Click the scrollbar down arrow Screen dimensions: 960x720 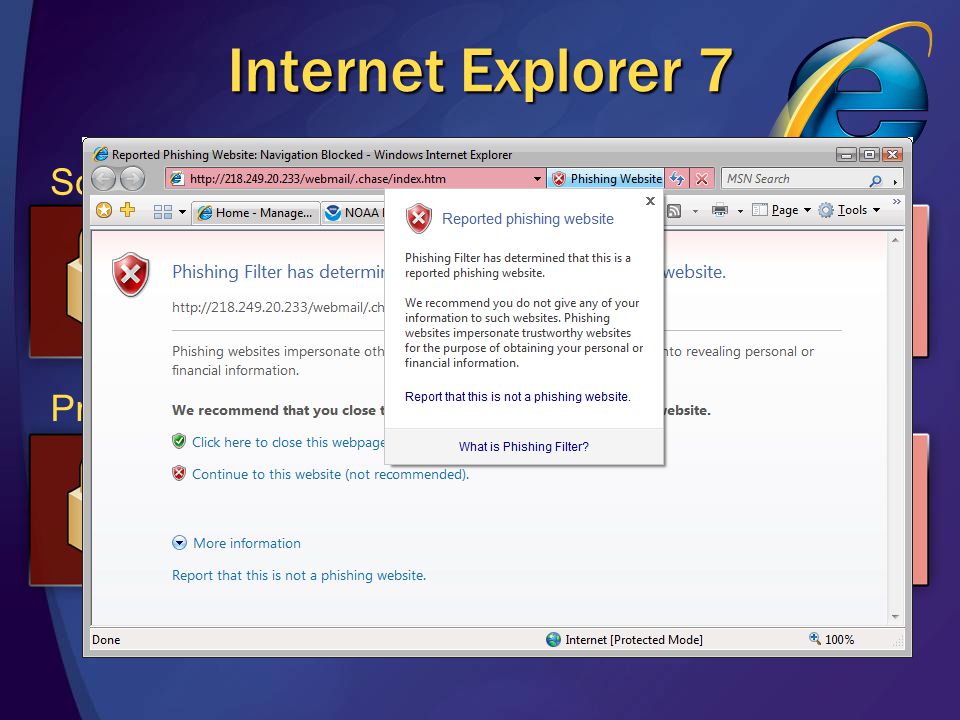pos(895,617)
